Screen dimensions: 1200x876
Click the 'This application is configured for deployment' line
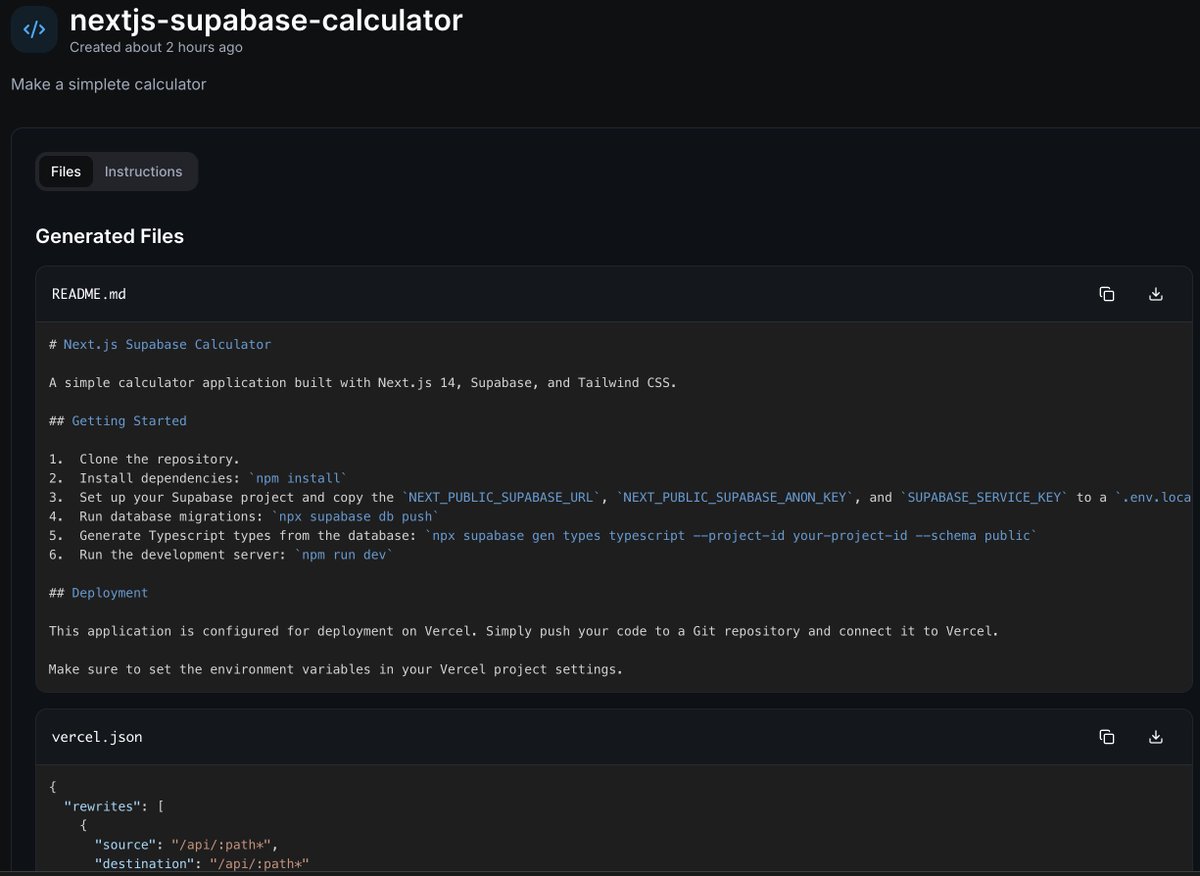pos(523,631)
